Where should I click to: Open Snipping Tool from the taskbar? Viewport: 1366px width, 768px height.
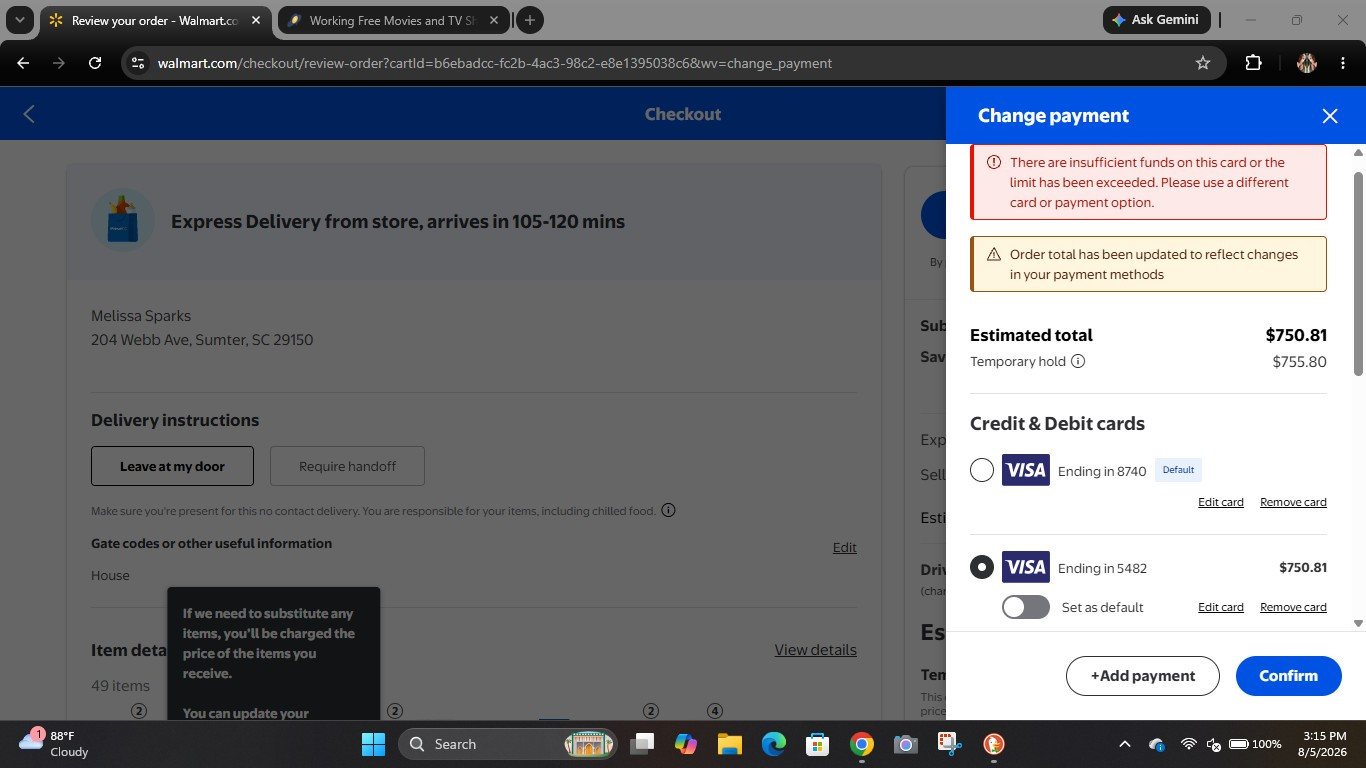(950, 744)
